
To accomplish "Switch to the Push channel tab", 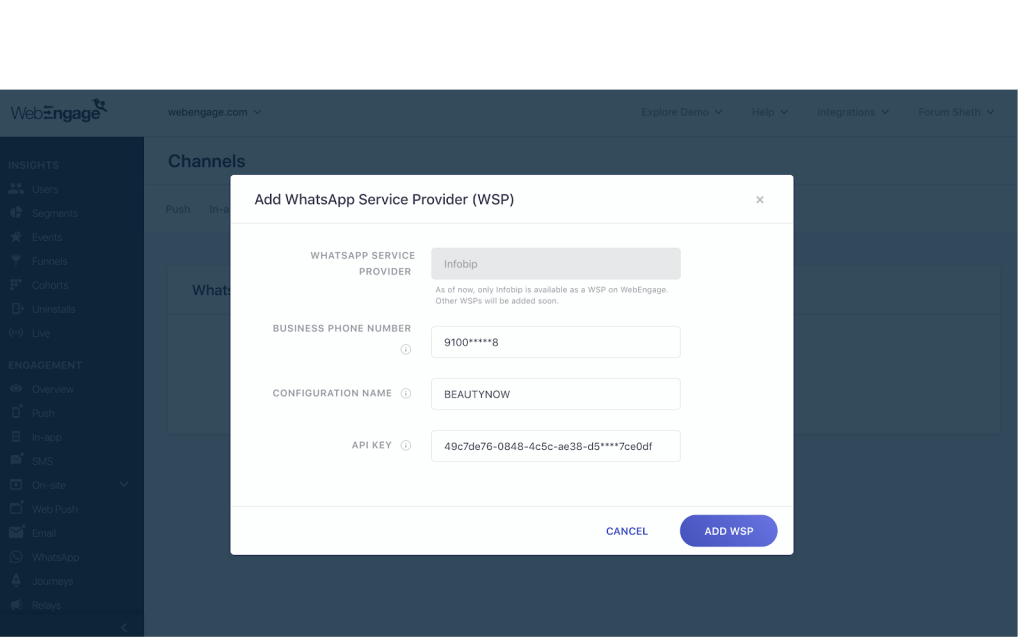I will 177,209.
